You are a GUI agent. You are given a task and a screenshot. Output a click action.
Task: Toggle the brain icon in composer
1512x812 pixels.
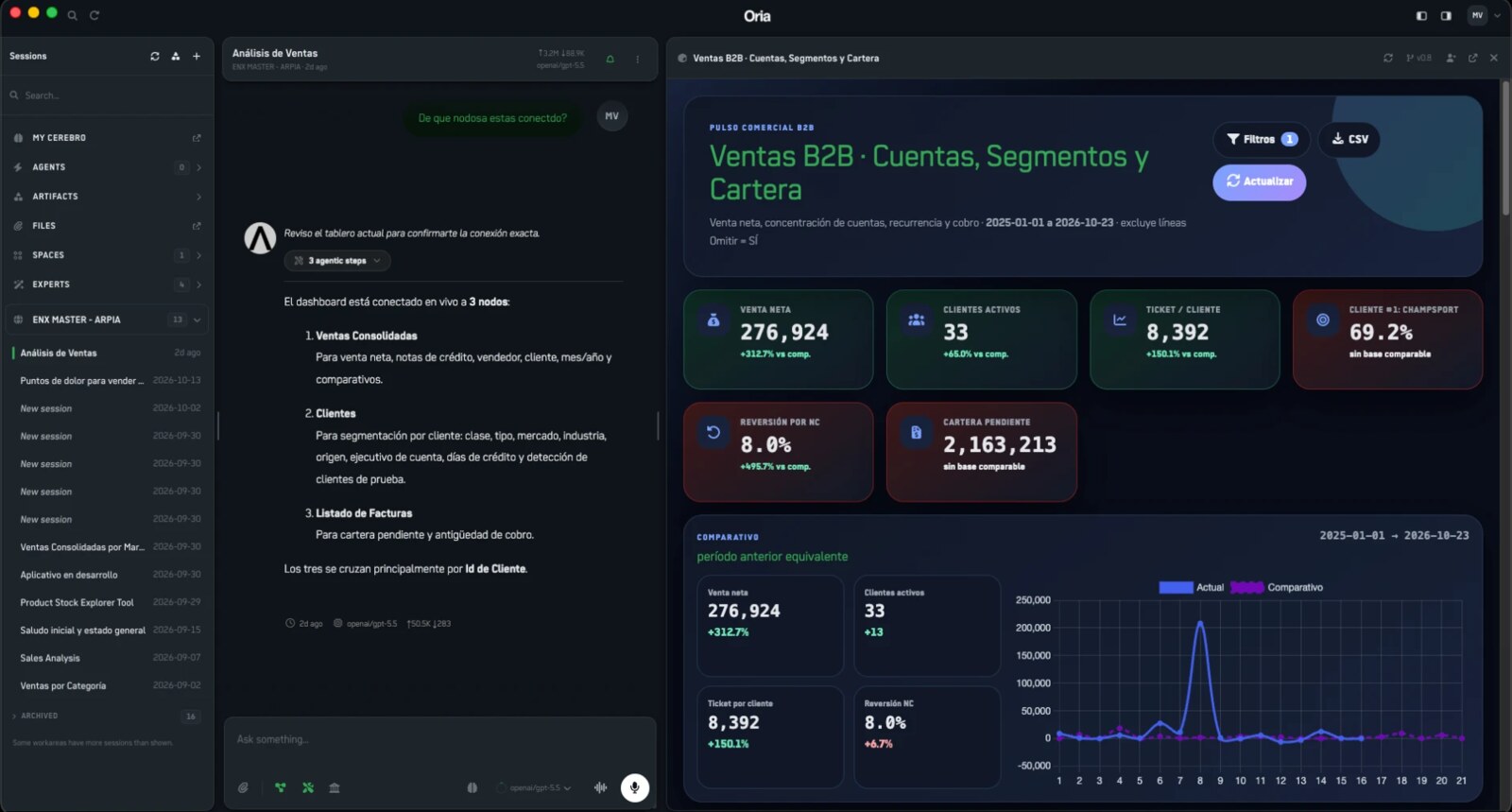472,787
